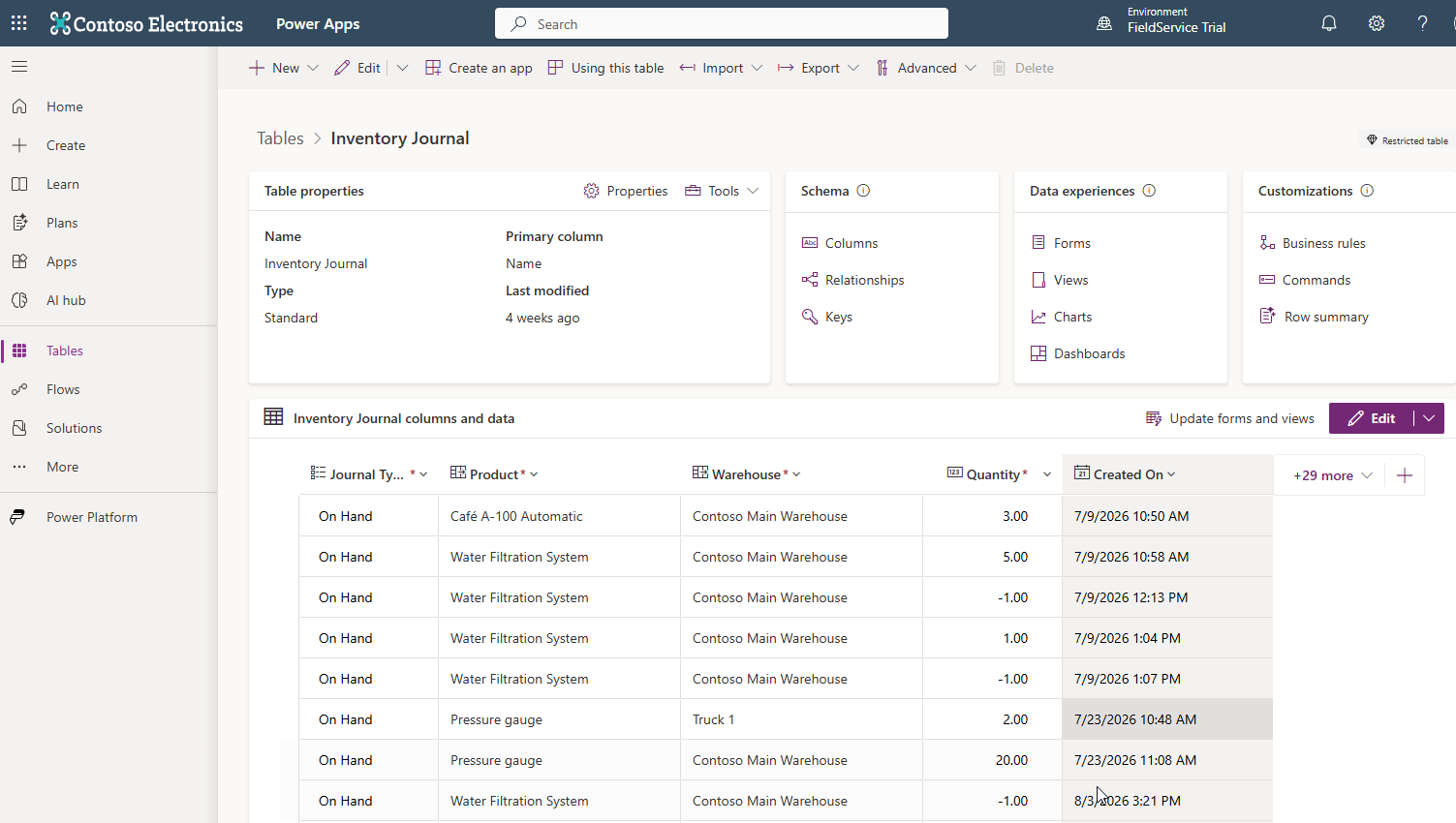The image size is (1456, 823).
Task: Click the Search box
Action: click(x=722, y=23)
